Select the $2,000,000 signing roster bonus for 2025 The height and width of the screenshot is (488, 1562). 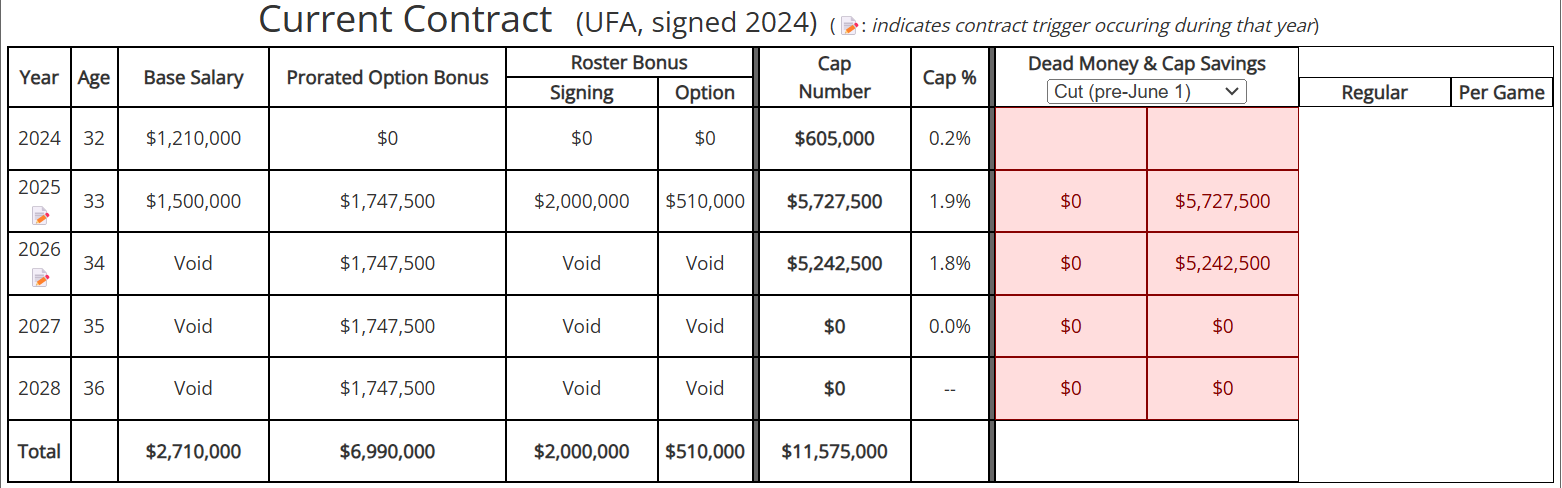click(x=581, y=201)
